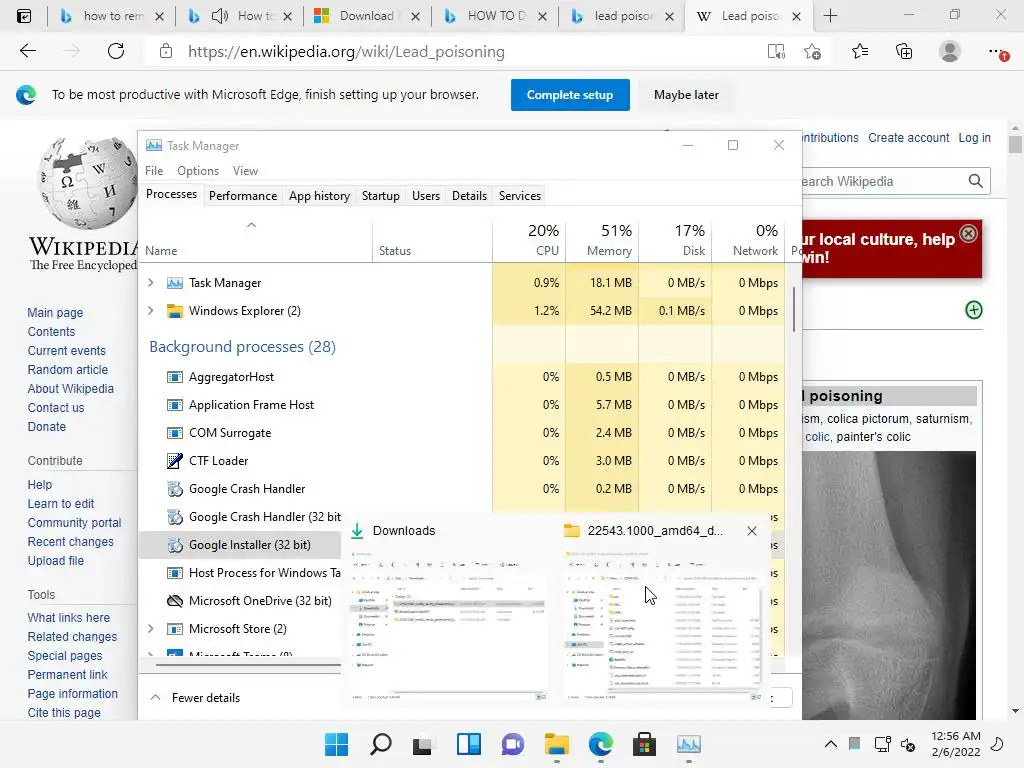
Task: Click the green plus circle icon
Action: 973,310
